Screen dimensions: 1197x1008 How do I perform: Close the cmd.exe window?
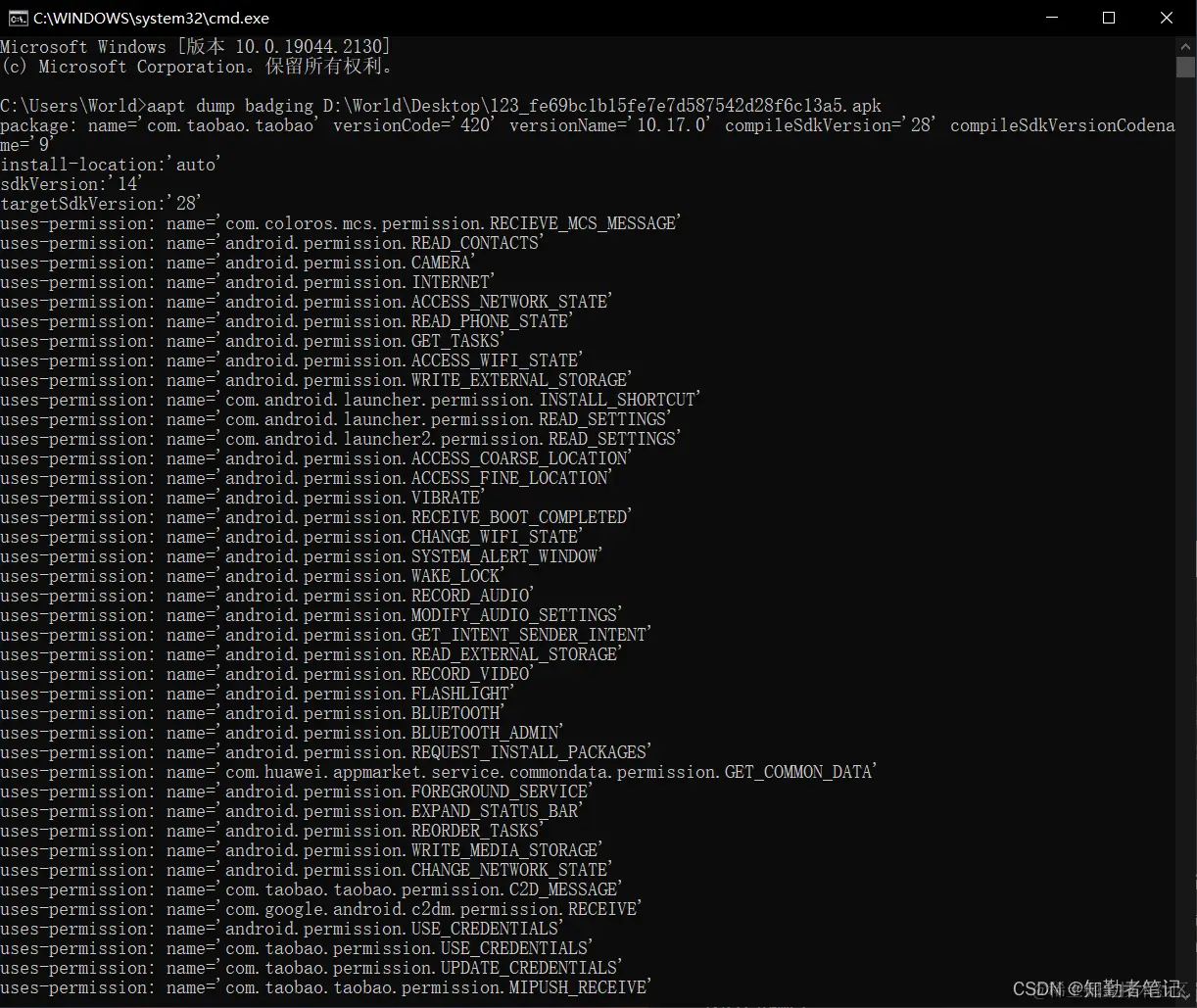(x=1167, y=18)
